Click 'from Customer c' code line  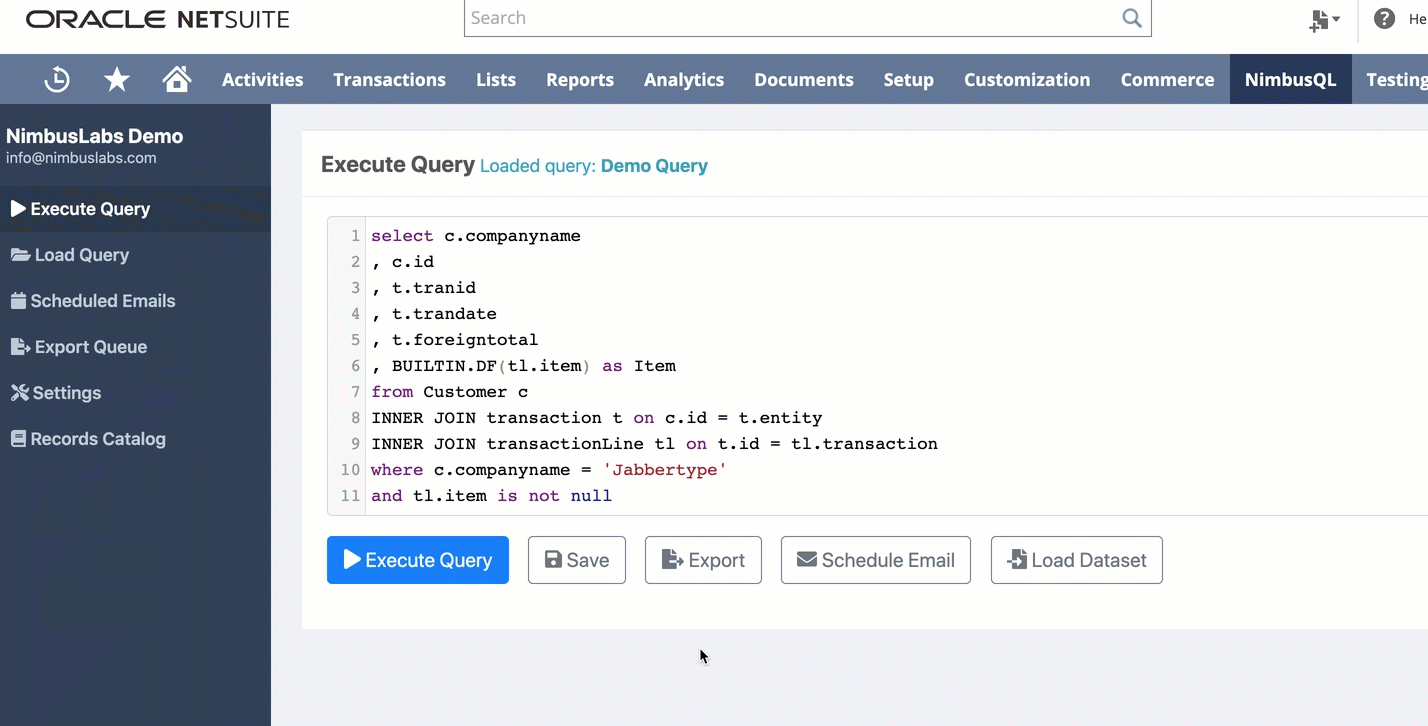click(450, 392)
